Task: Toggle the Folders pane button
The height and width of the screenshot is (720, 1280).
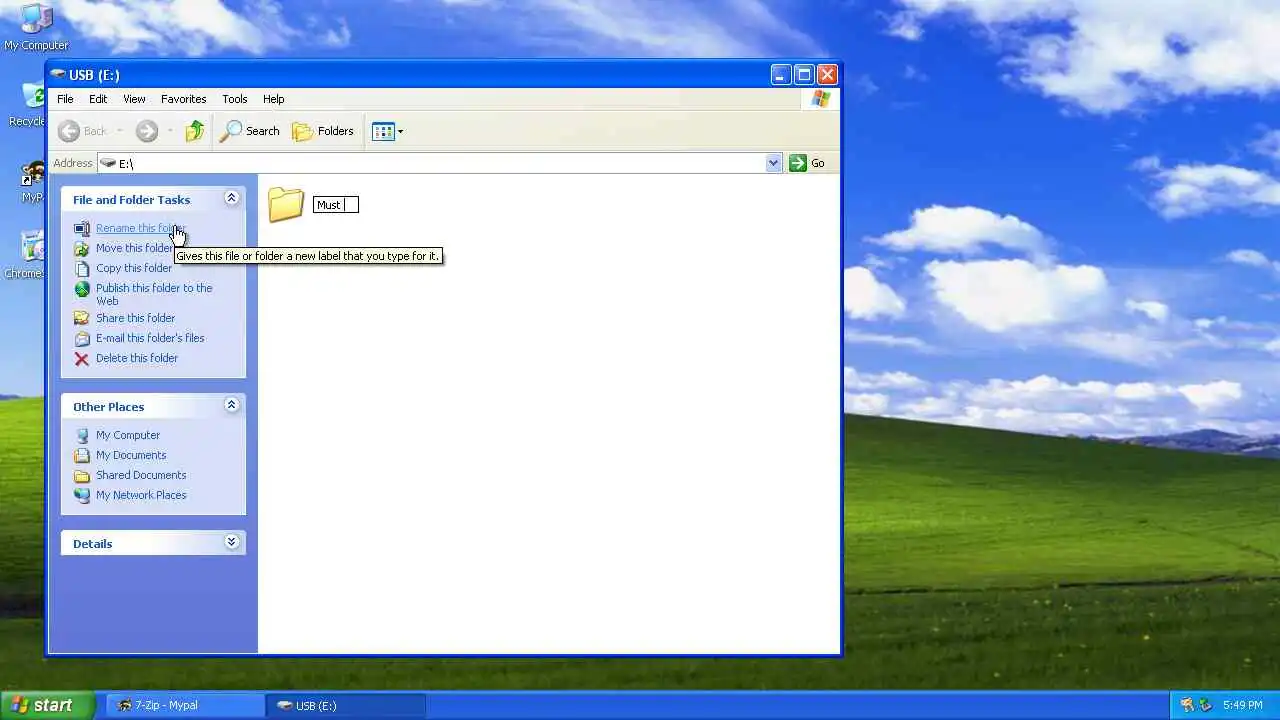Action: tap(323, 131)
